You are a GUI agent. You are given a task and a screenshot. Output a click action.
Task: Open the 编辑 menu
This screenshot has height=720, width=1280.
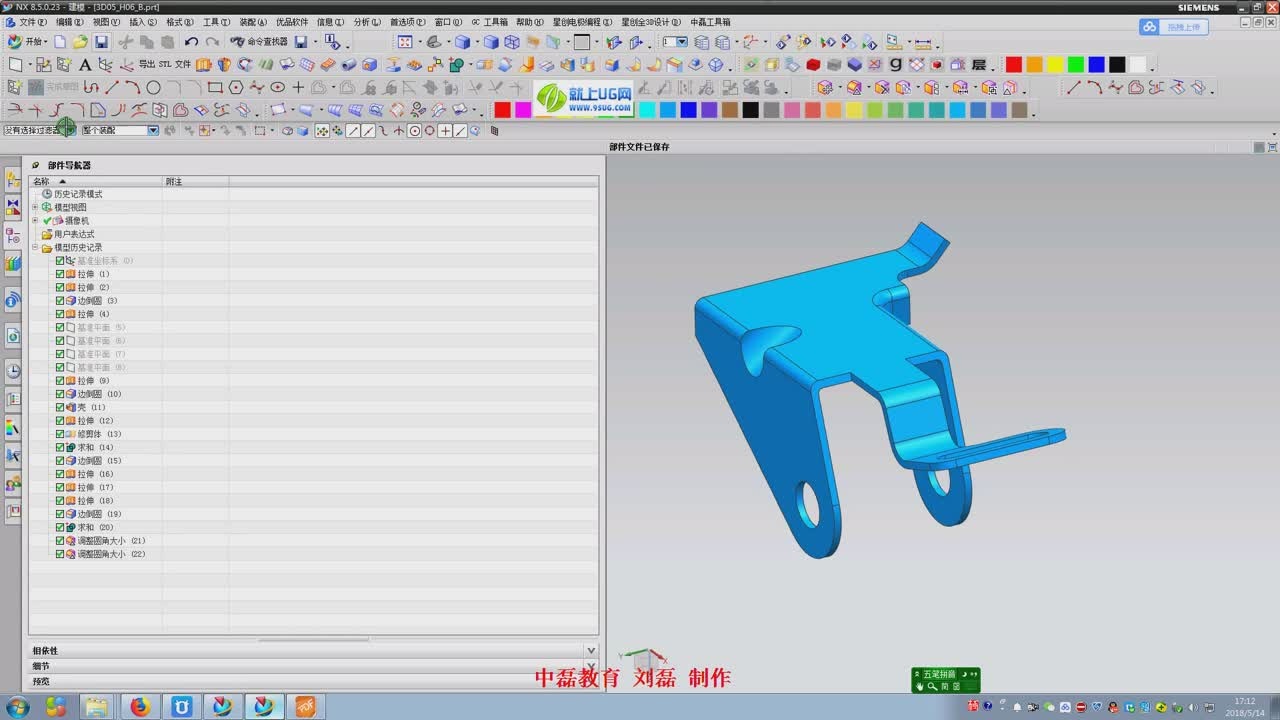pos(70,22)
